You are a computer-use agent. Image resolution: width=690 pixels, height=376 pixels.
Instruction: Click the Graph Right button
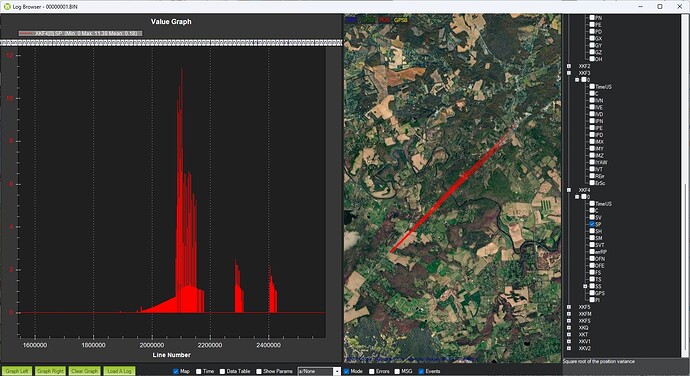(x=50, y=371)
